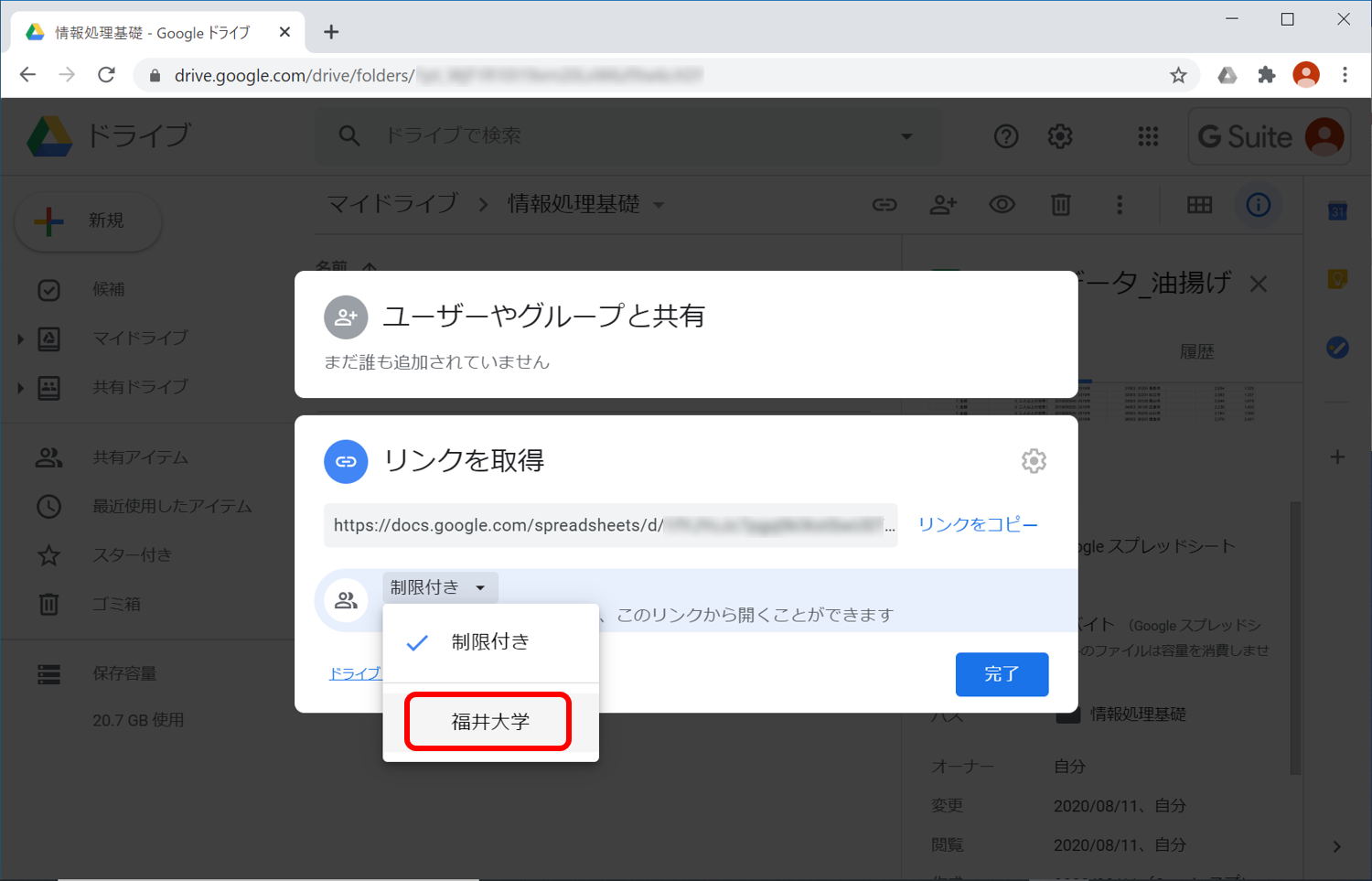Viewport: 1372px width, 881px height.
Task: Click the Chrome profile avatar
Action: pos(1306,75)
